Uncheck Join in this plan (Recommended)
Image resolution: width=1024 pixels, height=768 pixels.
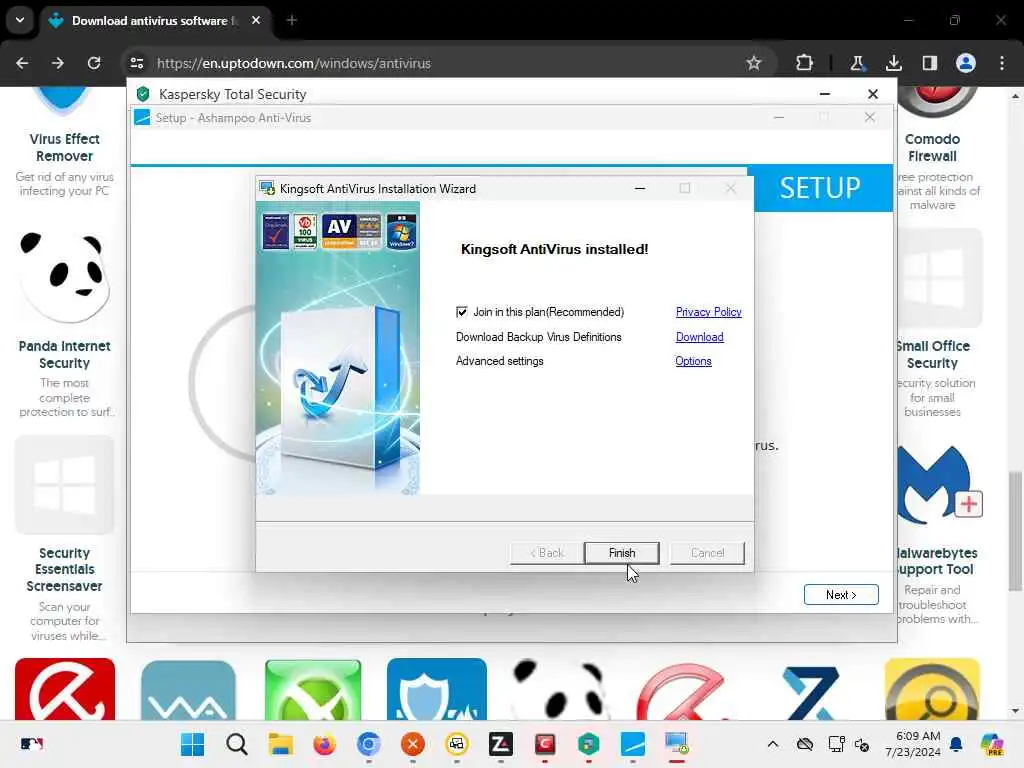tap(462, 312)
